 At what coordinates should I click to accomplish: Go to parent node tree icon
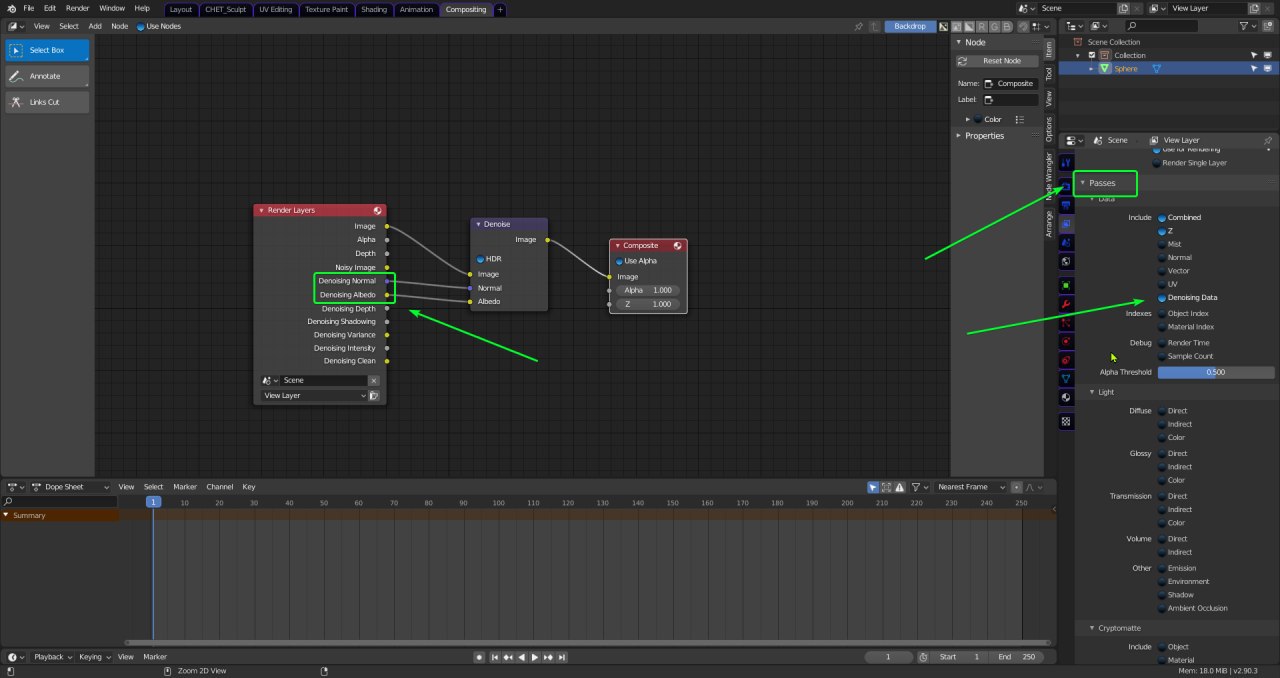point(873,25)
